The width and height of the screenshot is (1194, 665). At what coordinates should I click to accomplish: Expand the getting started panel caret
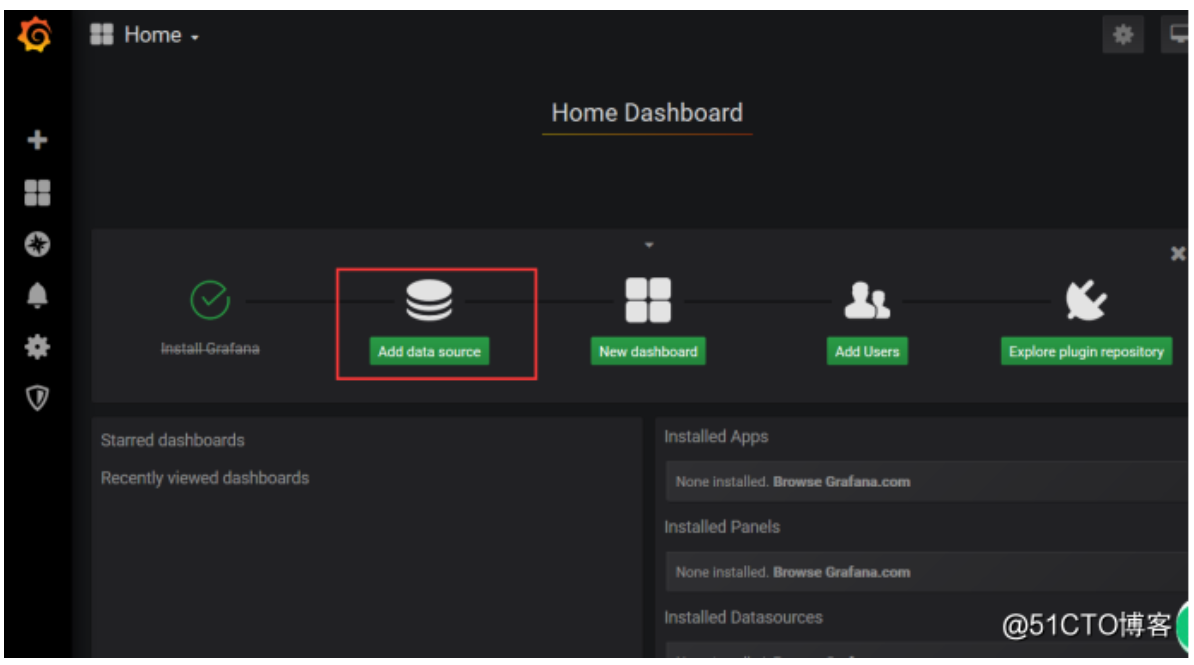point(649,245)
